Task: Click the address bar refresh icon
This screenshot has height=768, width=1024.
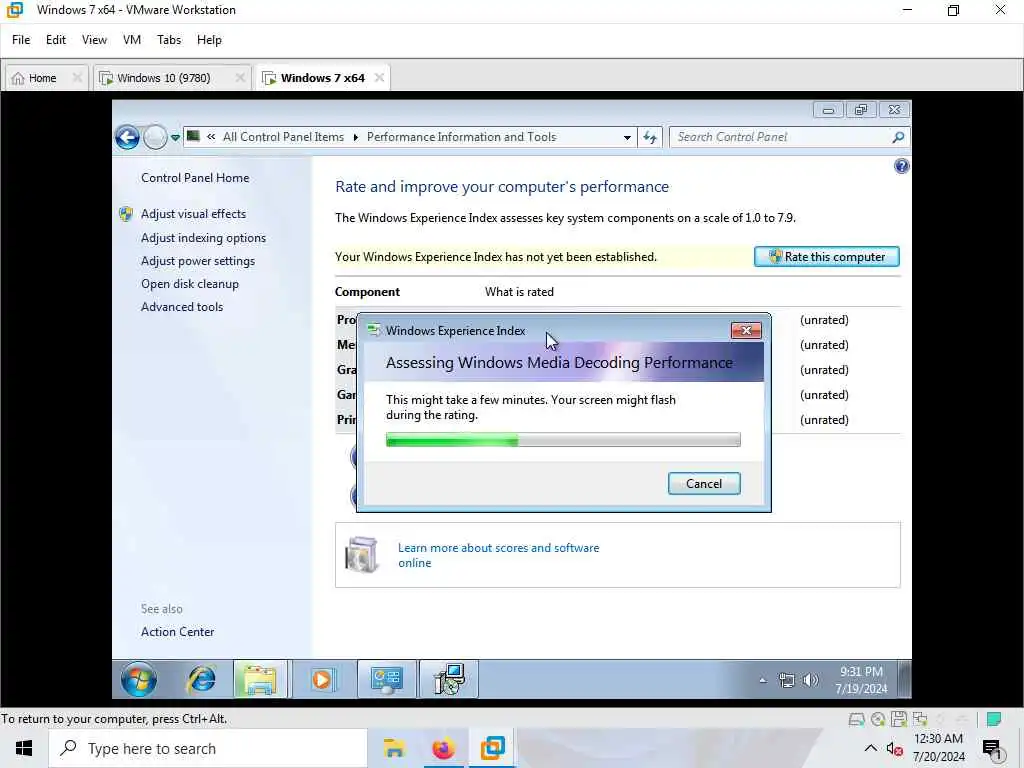Action: pyautogui.click(x=650, y=137)
